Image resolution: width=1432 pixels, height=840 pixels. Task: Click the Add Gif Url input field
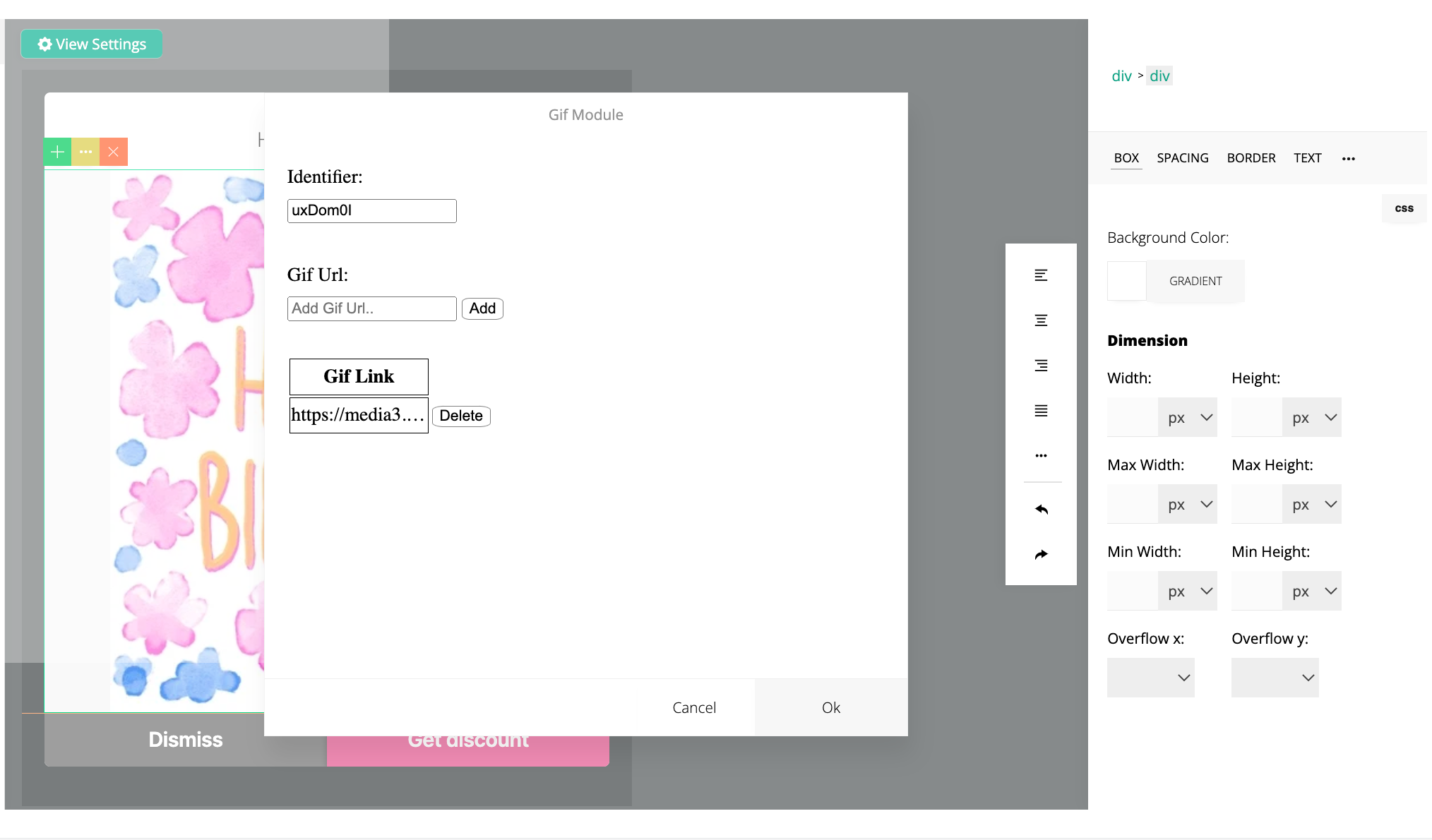click(x=371, y=308)
